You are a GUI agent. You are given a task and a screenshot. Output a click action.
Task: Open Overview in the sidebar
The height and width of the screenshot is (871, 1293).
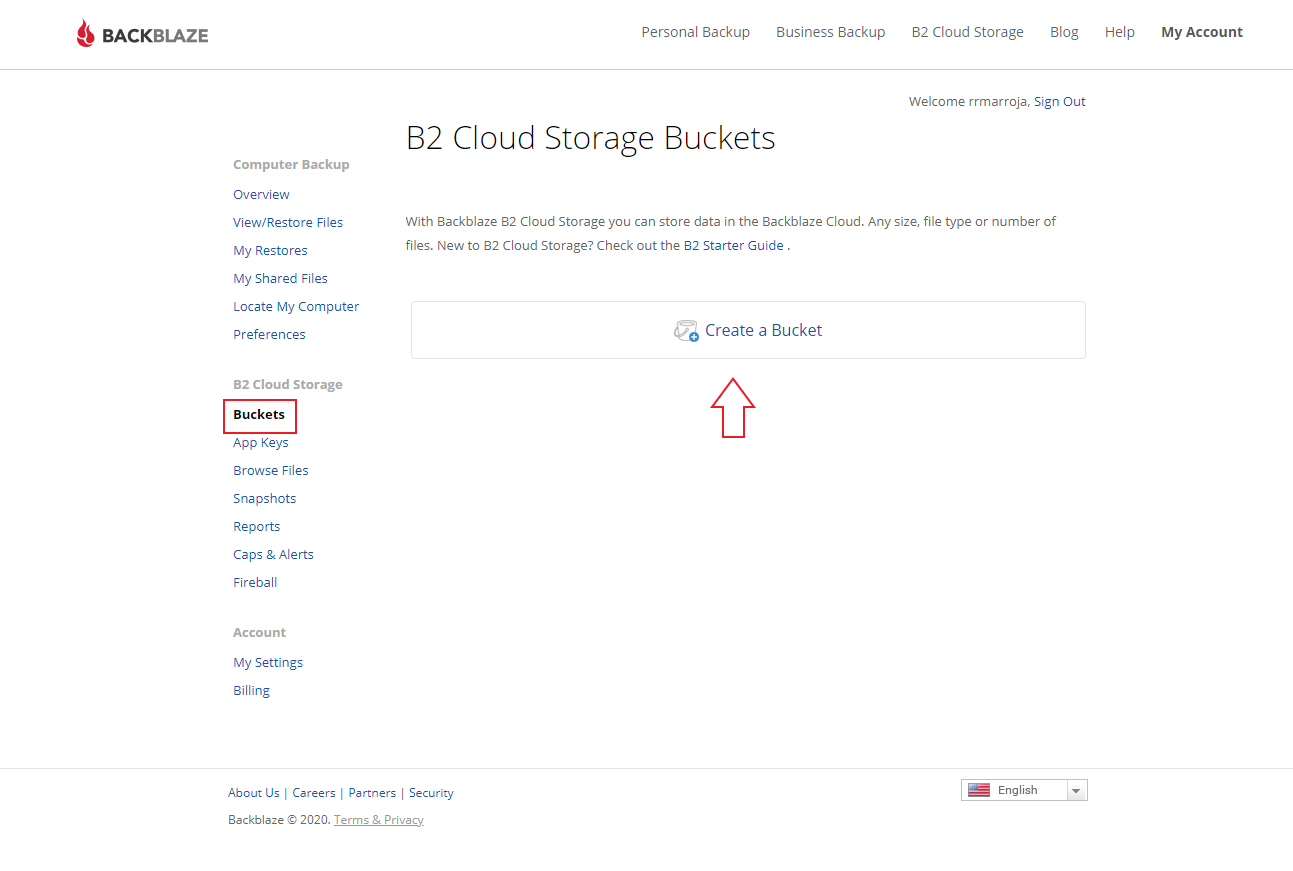point(261,194)
